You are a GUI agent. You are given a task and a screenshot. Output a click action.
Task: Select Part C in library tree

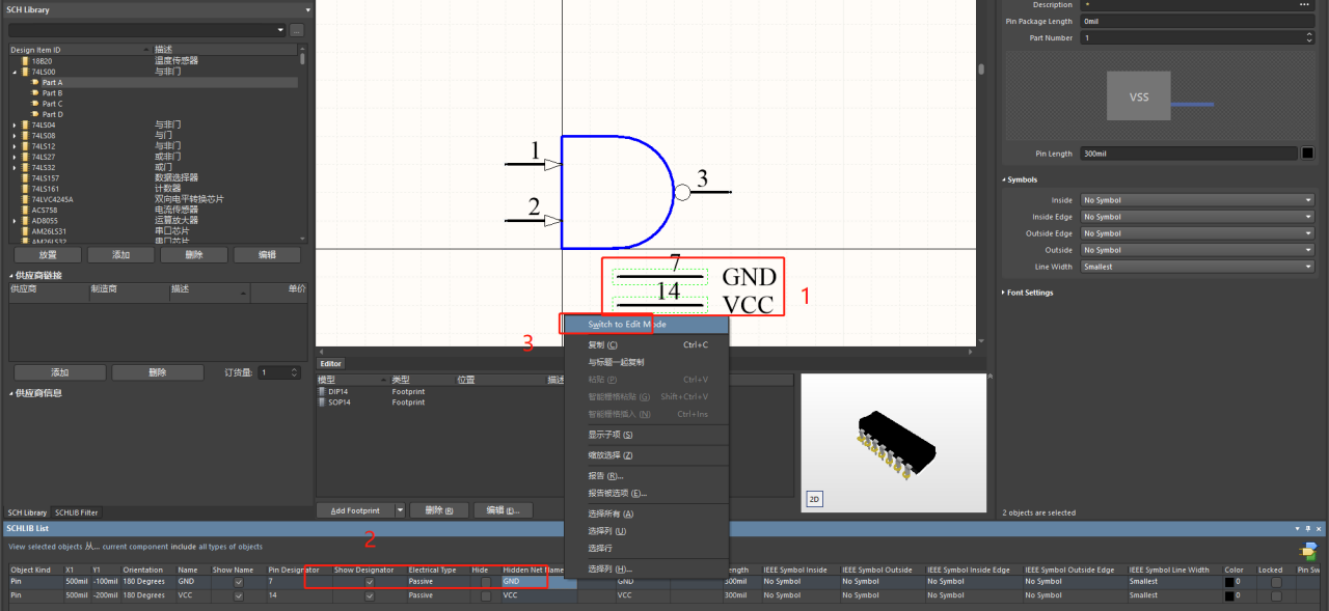point(52,103)
